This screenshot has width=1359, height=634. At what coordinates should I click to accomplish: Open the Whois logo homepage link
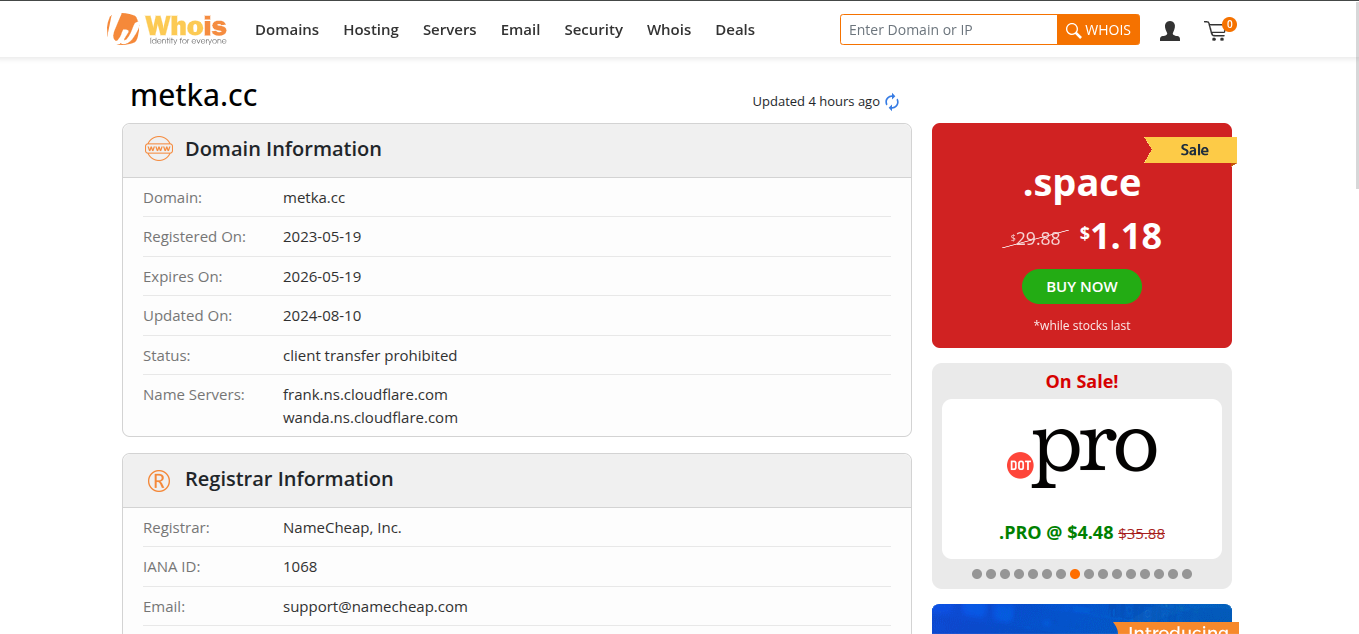coord(167,29)
